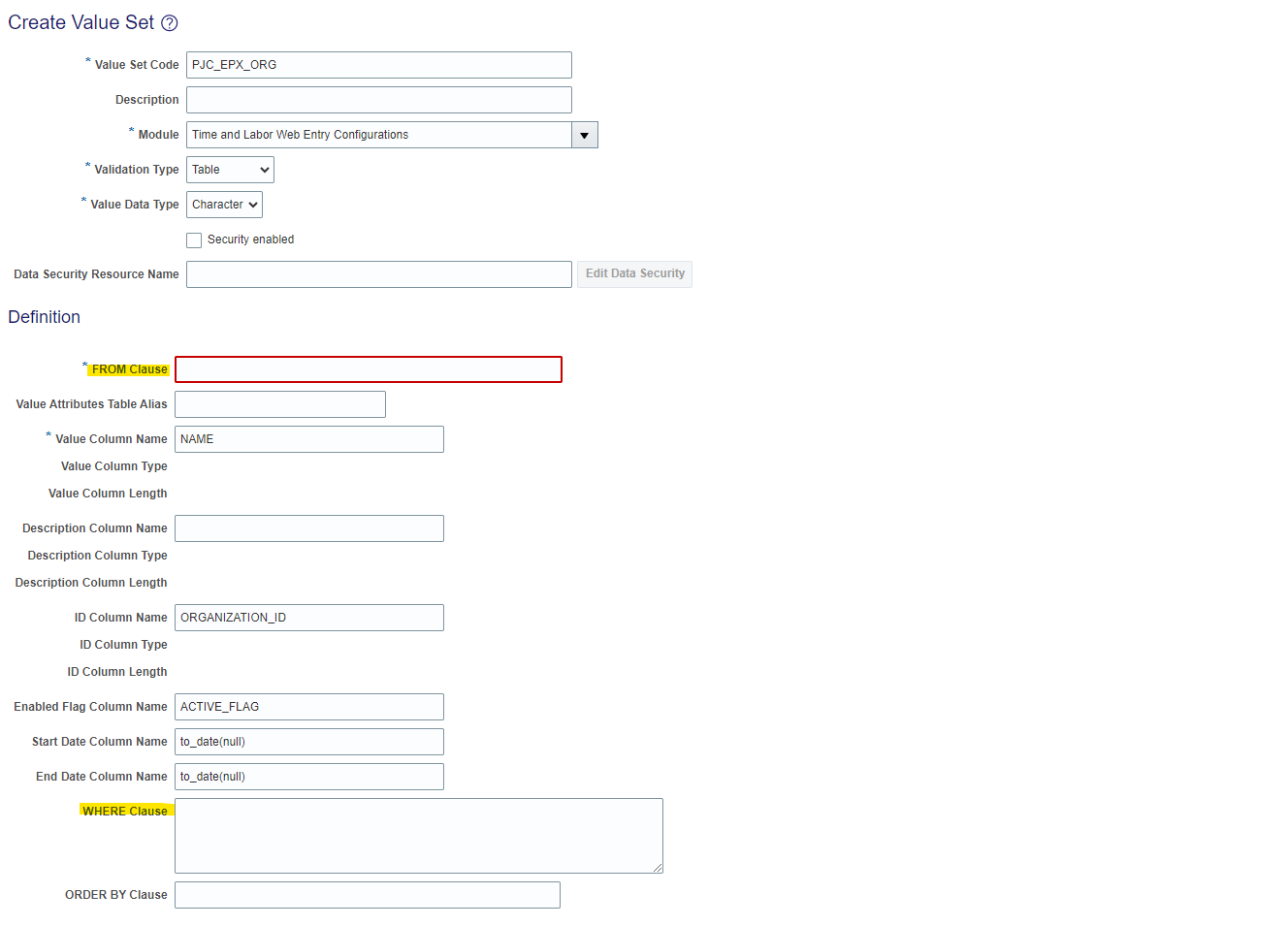Click the Enabled Flag Column Name field with ACTIVE_FLAG
1288x926 pixels.
click(308, 706)
